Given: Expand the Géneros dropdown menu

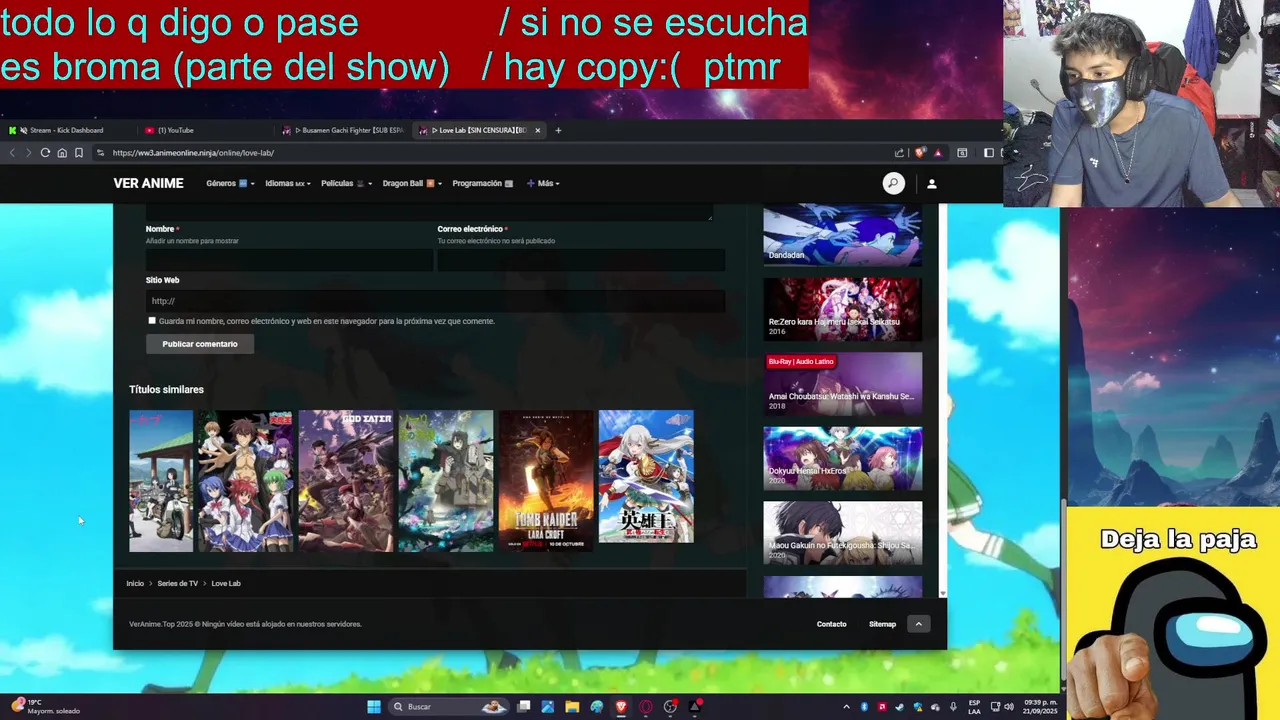Looking at the screenshot, I should point(230,184).
